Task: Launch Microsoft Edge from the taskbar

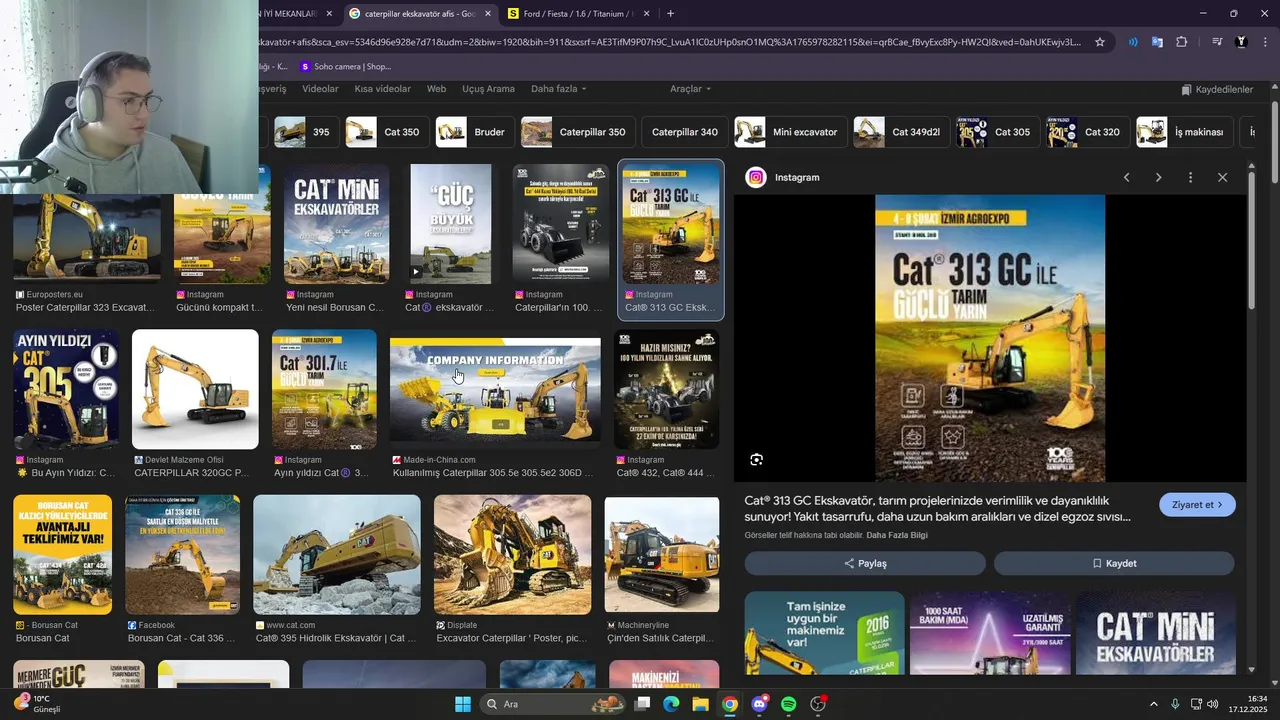Action: pos(671,704)
